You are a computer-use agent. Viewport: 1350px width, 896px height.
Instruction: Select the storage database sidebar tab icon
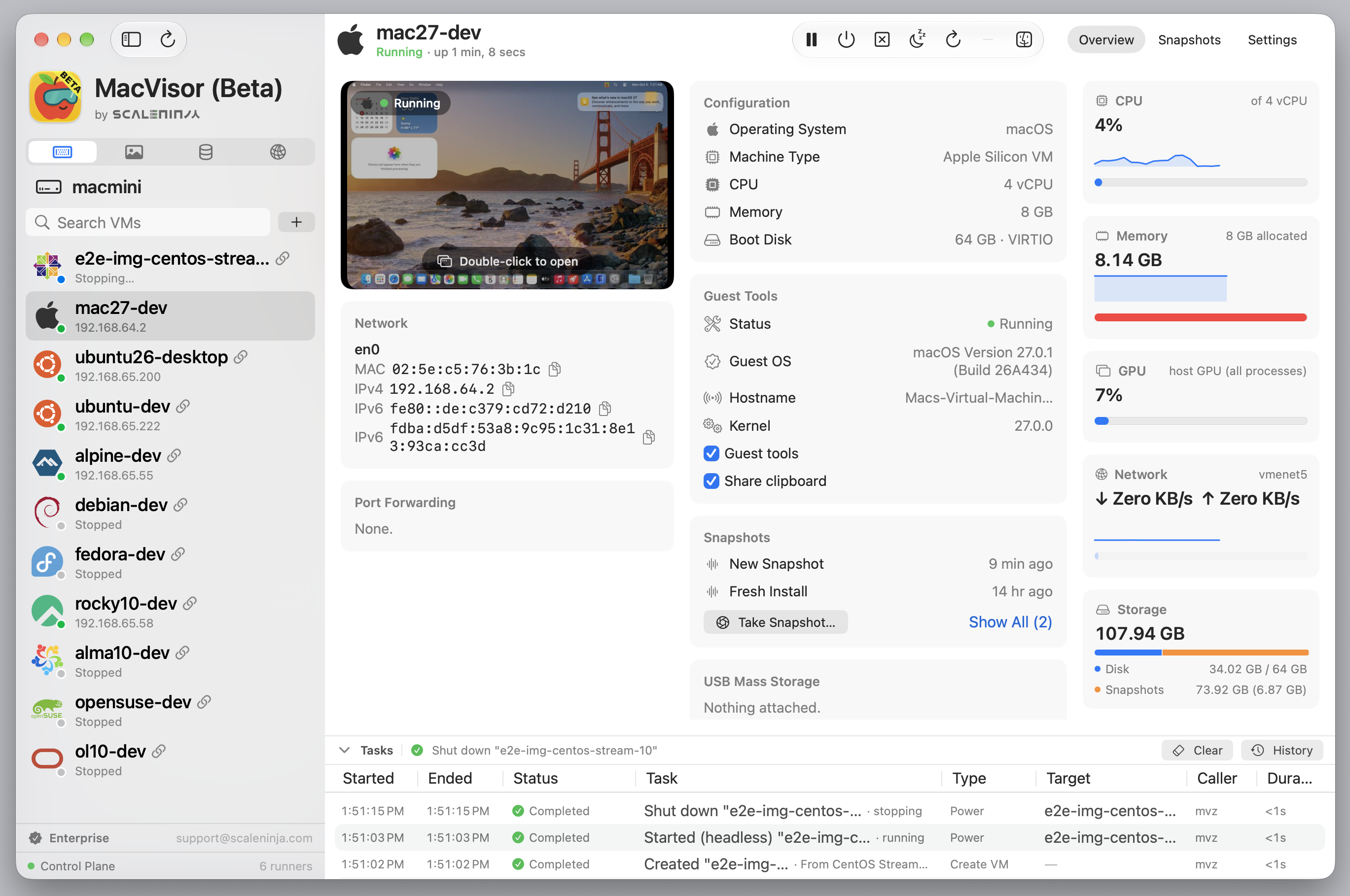click(206, 152)
